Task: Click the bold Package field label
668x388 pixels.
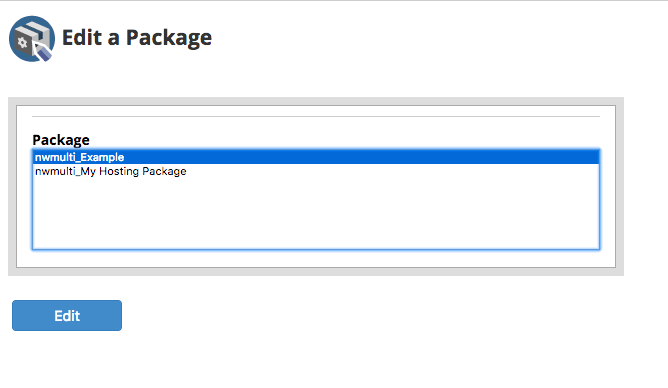Action: tap(61, 140)
